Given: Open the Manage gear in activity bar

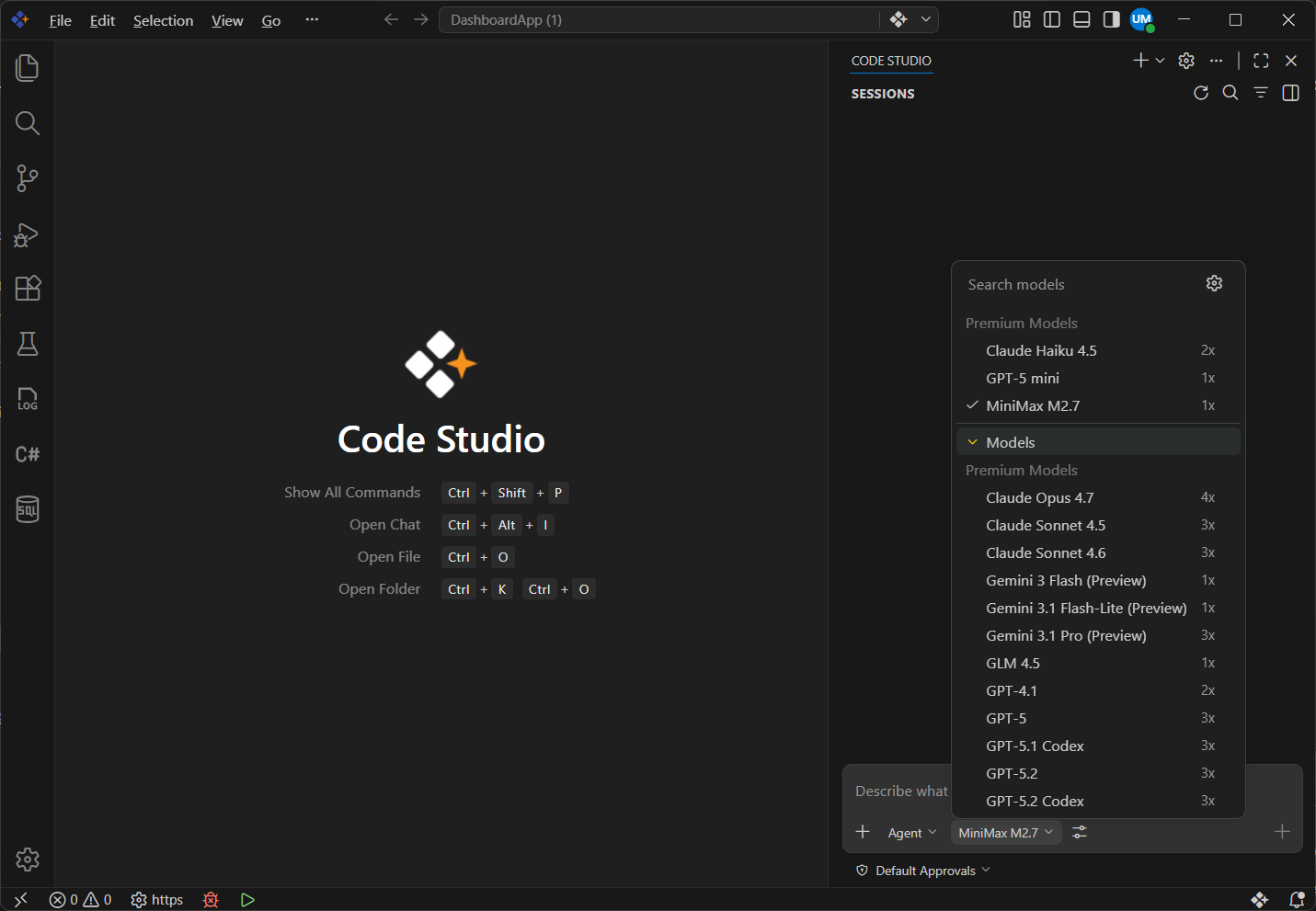Looking at the screenshot, I should pos(28,860).
